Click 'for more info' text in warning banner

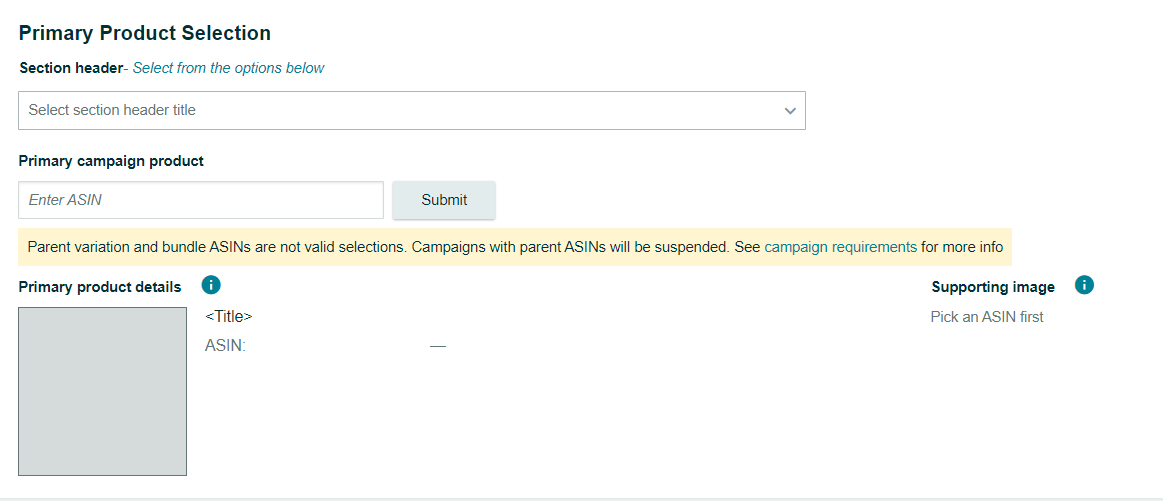click(x=962, y=247)
